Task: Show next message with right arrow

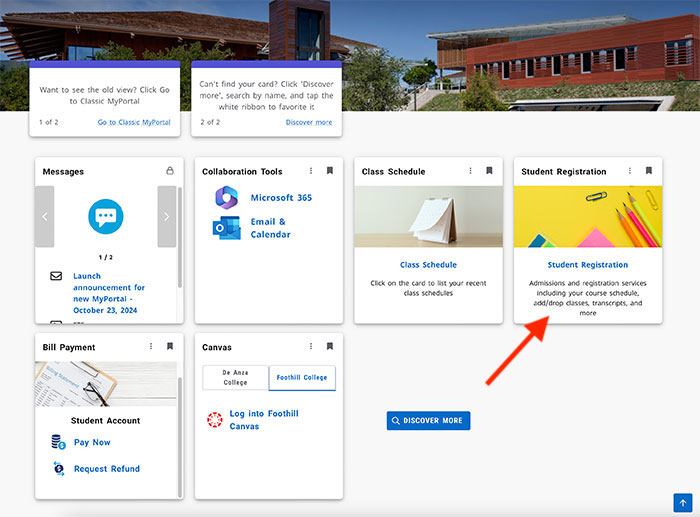Action: 167,216
